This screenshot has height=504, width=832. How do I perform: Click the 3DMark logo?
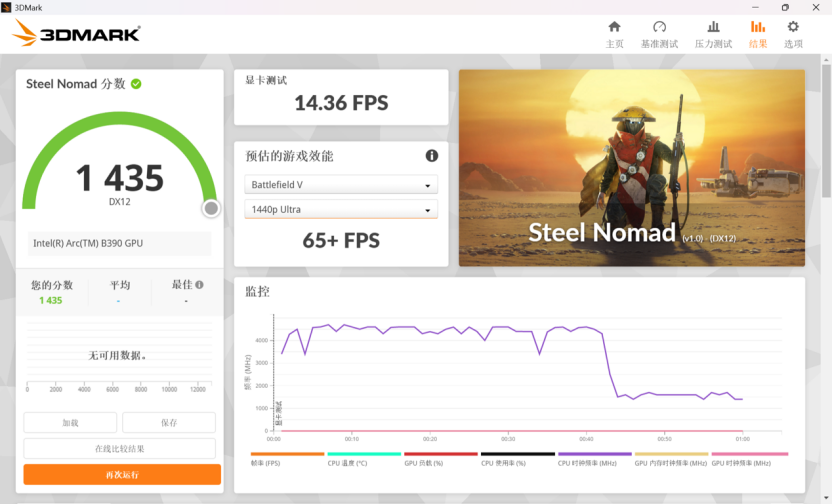76,33
